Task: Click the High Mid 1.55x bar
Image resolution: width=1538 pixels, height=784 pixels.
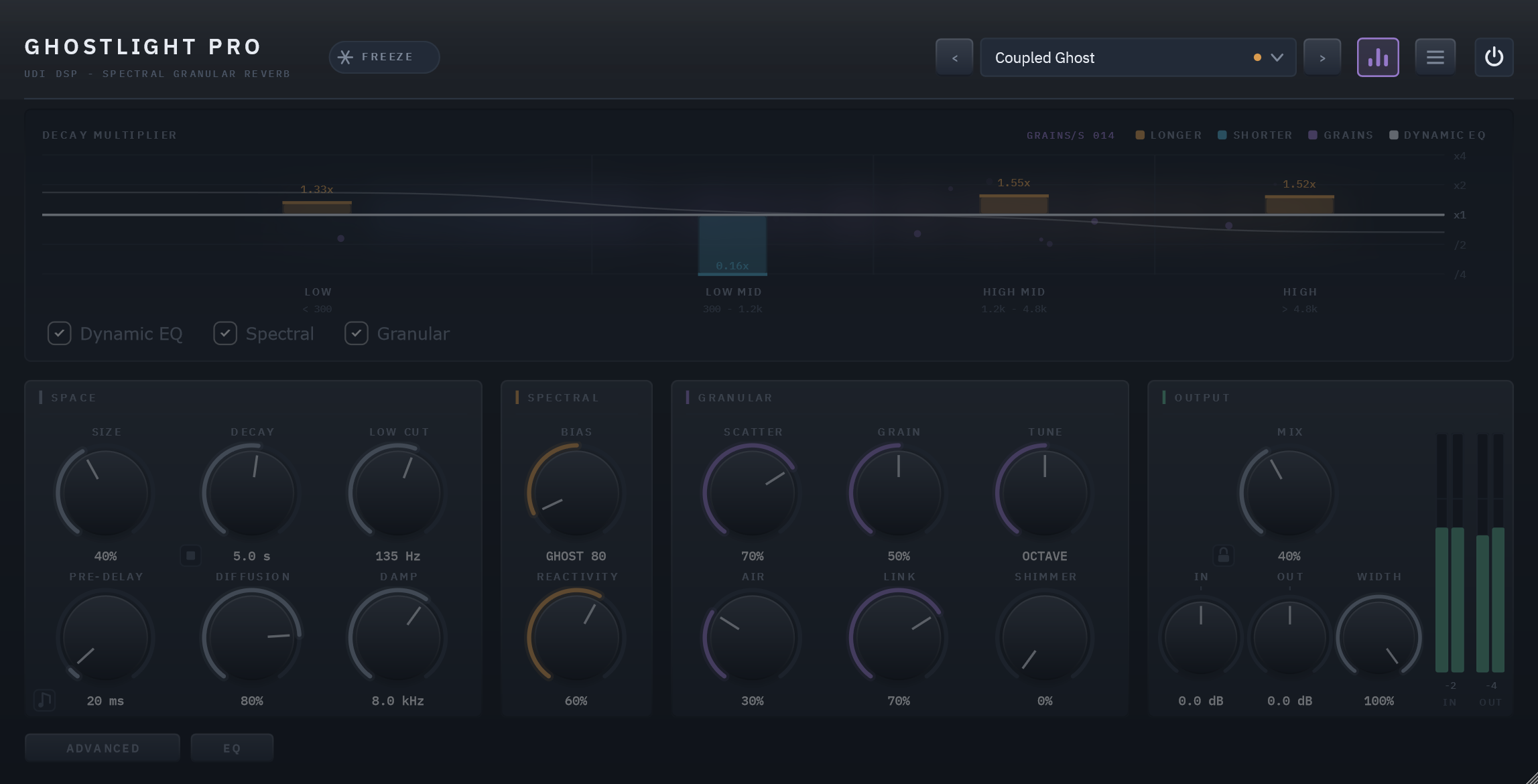Action: (x=1014, y=204)
